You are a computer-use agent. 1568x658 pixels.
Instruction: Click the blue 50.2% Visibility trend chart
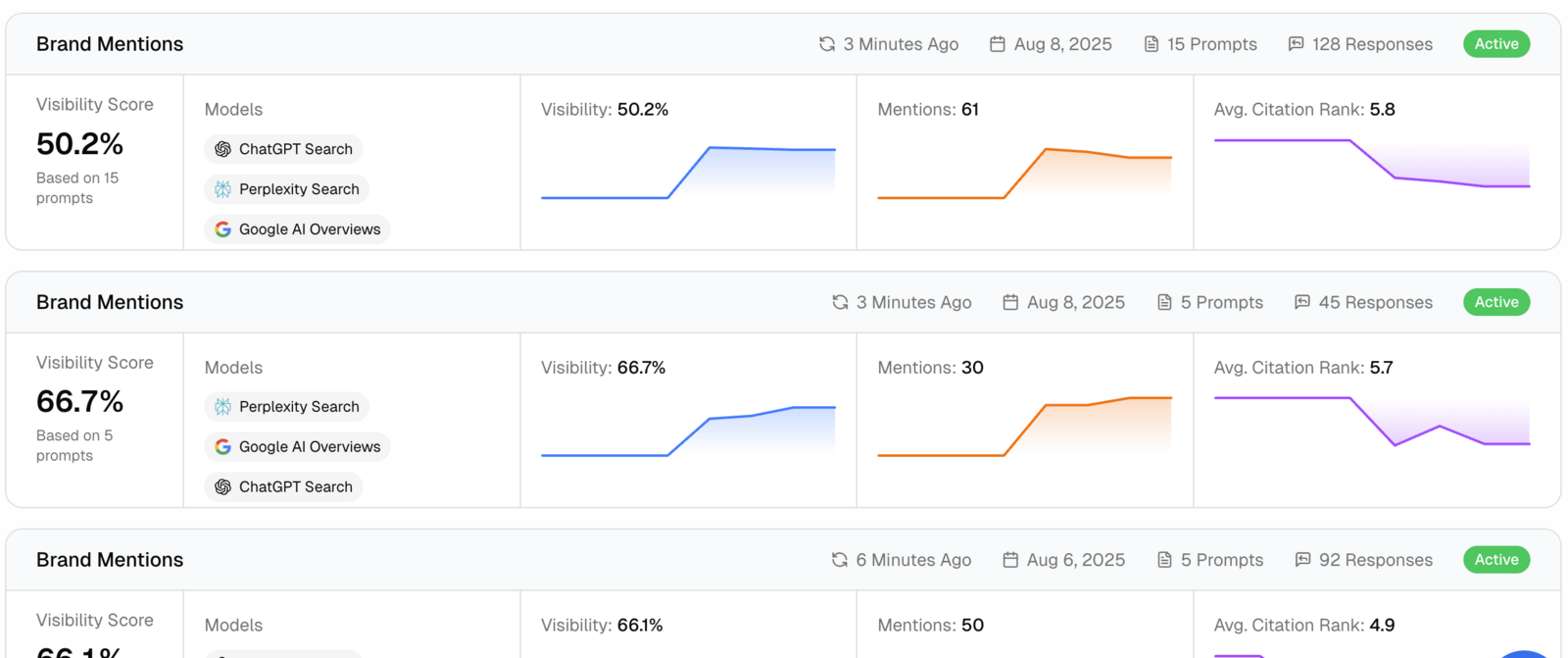pos(688,172)
